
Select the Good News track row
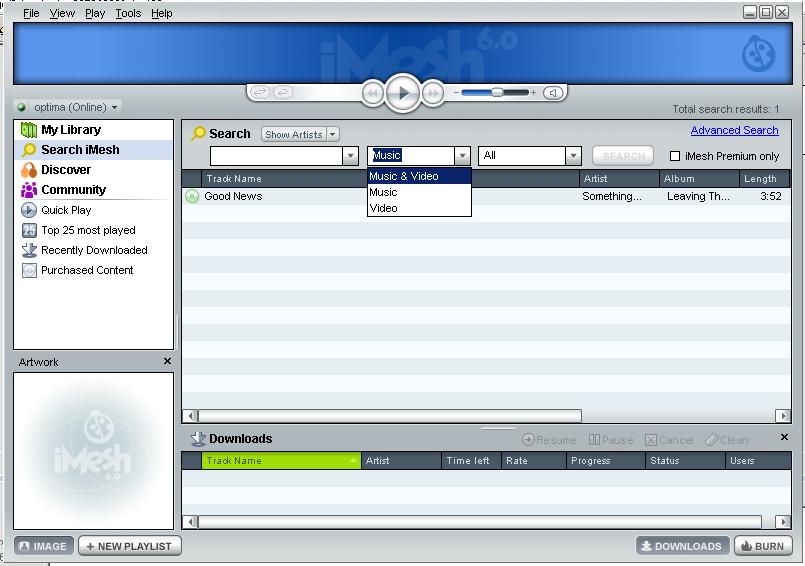486,196
